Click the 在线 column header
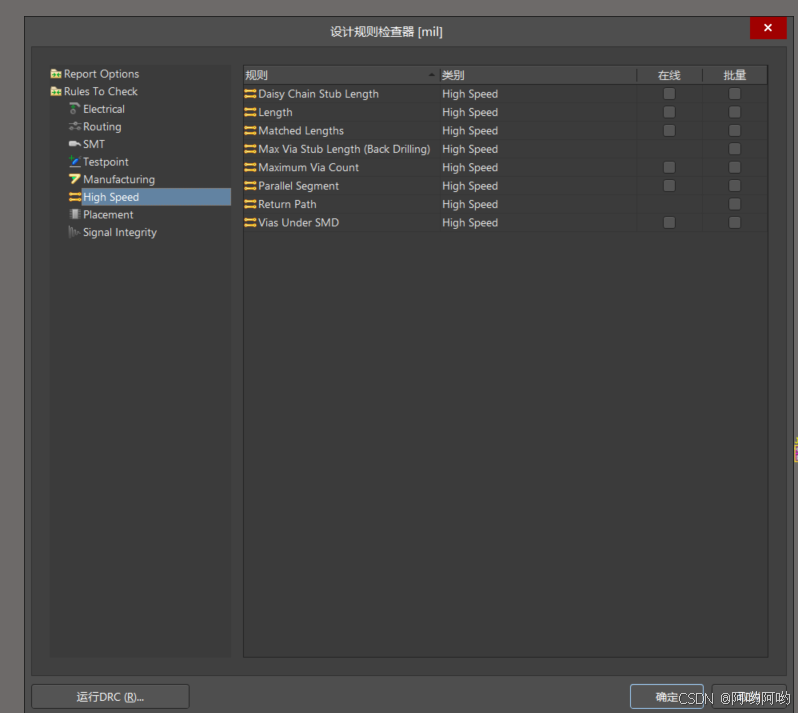Viewport: 798px width, 713px height. coord(669,75)
